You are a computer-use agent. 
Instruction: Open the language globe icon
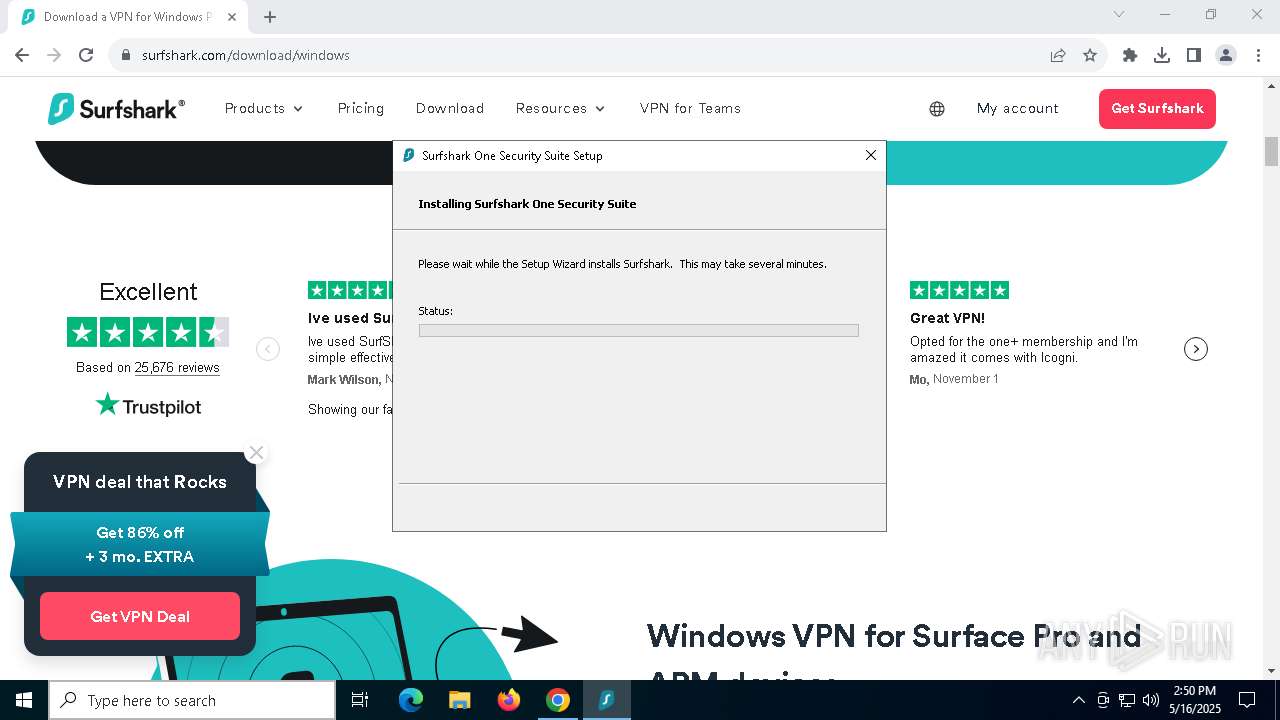[937, 109]
